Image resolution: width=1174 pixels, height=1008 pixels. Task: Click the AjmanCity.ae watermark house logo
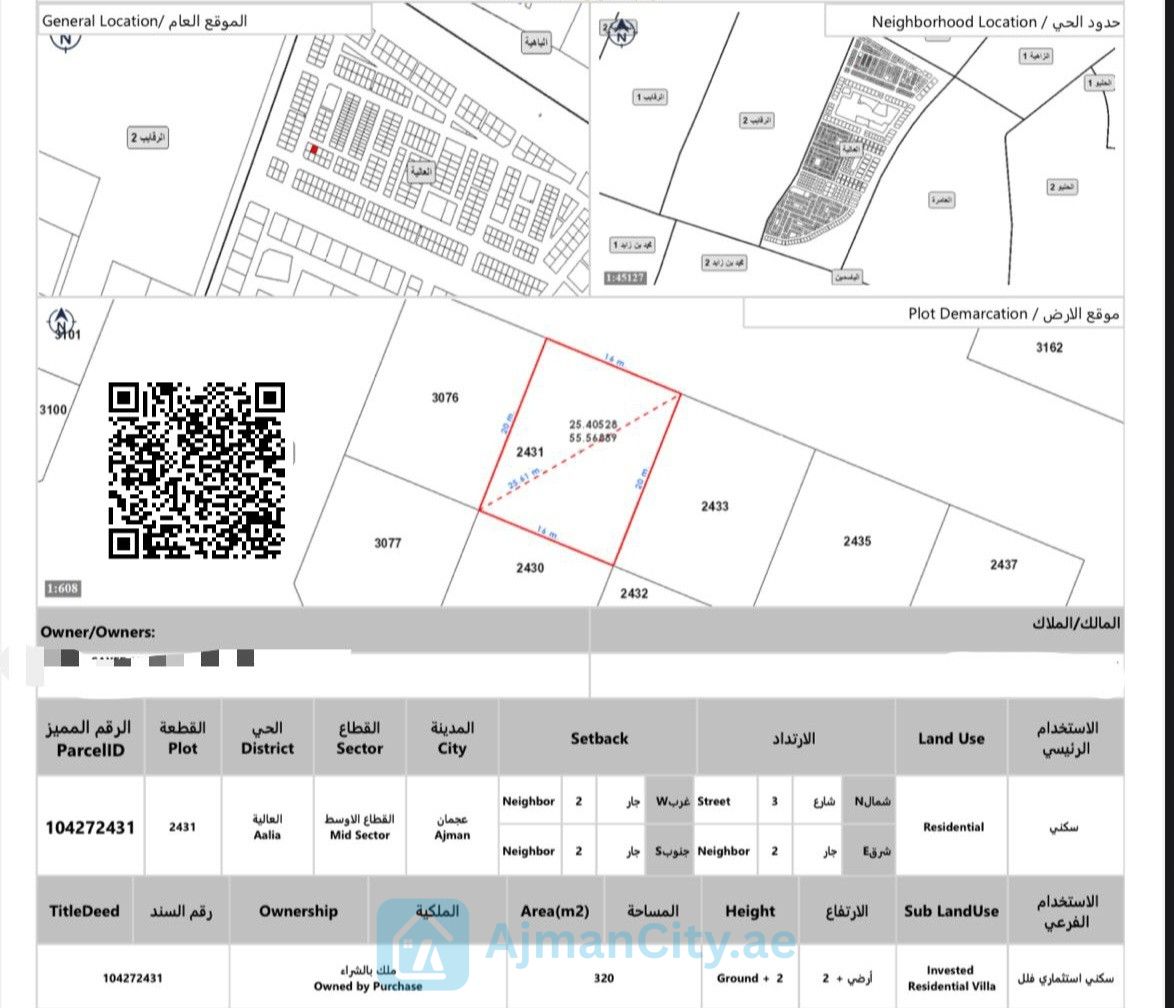click(423, 944)
